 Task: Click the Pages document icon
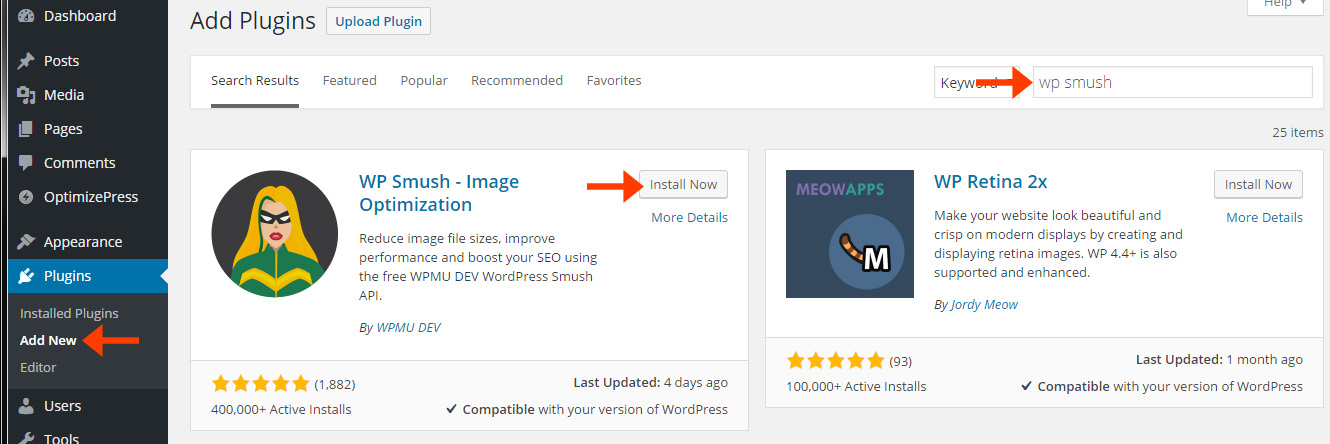(x=26, y=129)
